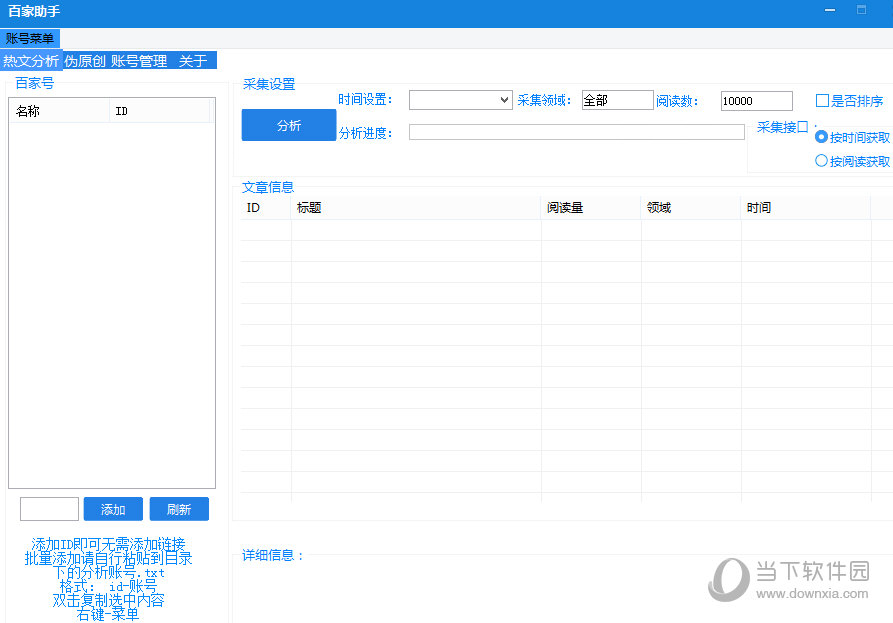
Task: Switch to the 热文分析 tab
Action: coord(31,61)
